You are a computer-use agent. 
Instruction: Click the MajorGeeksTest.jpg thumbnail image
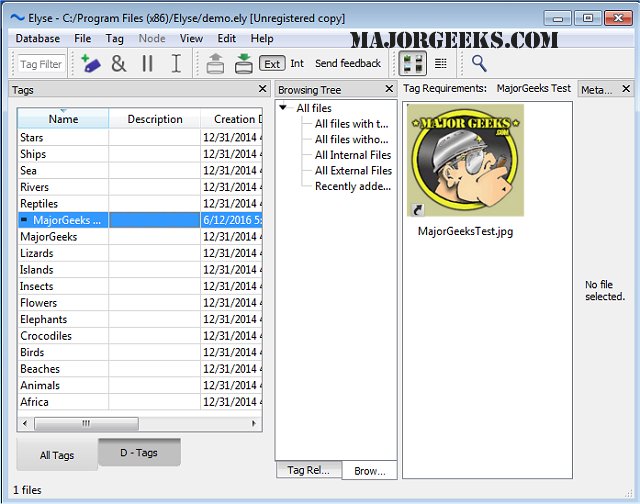[x=466, y=160]
